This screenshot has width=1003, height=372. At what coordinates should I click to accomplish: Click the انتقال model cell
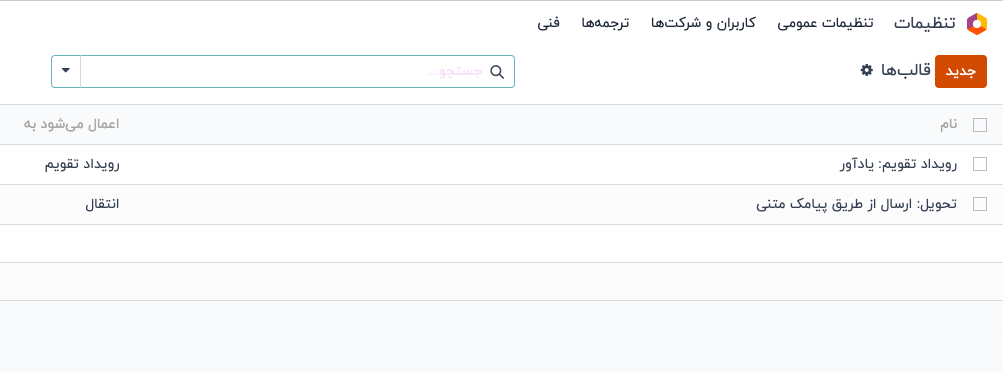click(x=102, y=204)
